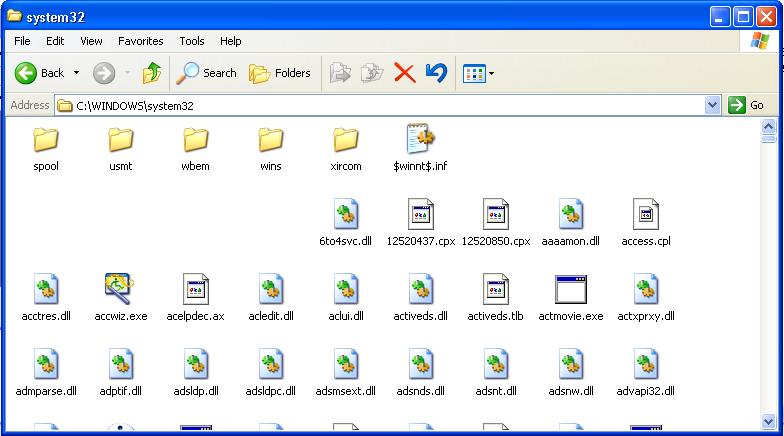Select the aclui.dll file

click(346, 298)
